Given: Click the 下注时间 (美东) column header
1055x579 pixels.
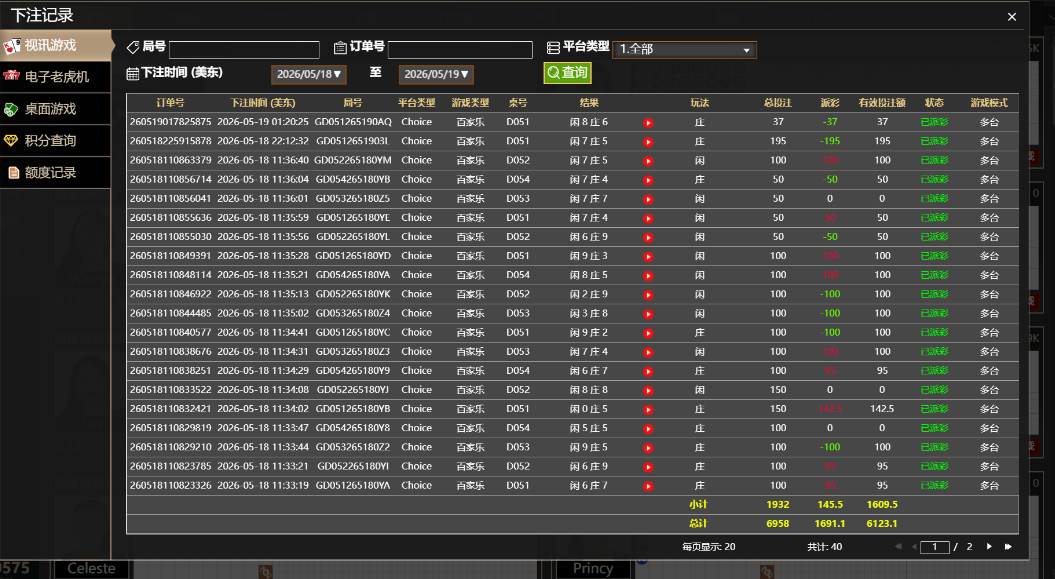Looking at the screenshot, I should [x=262, y=103].
